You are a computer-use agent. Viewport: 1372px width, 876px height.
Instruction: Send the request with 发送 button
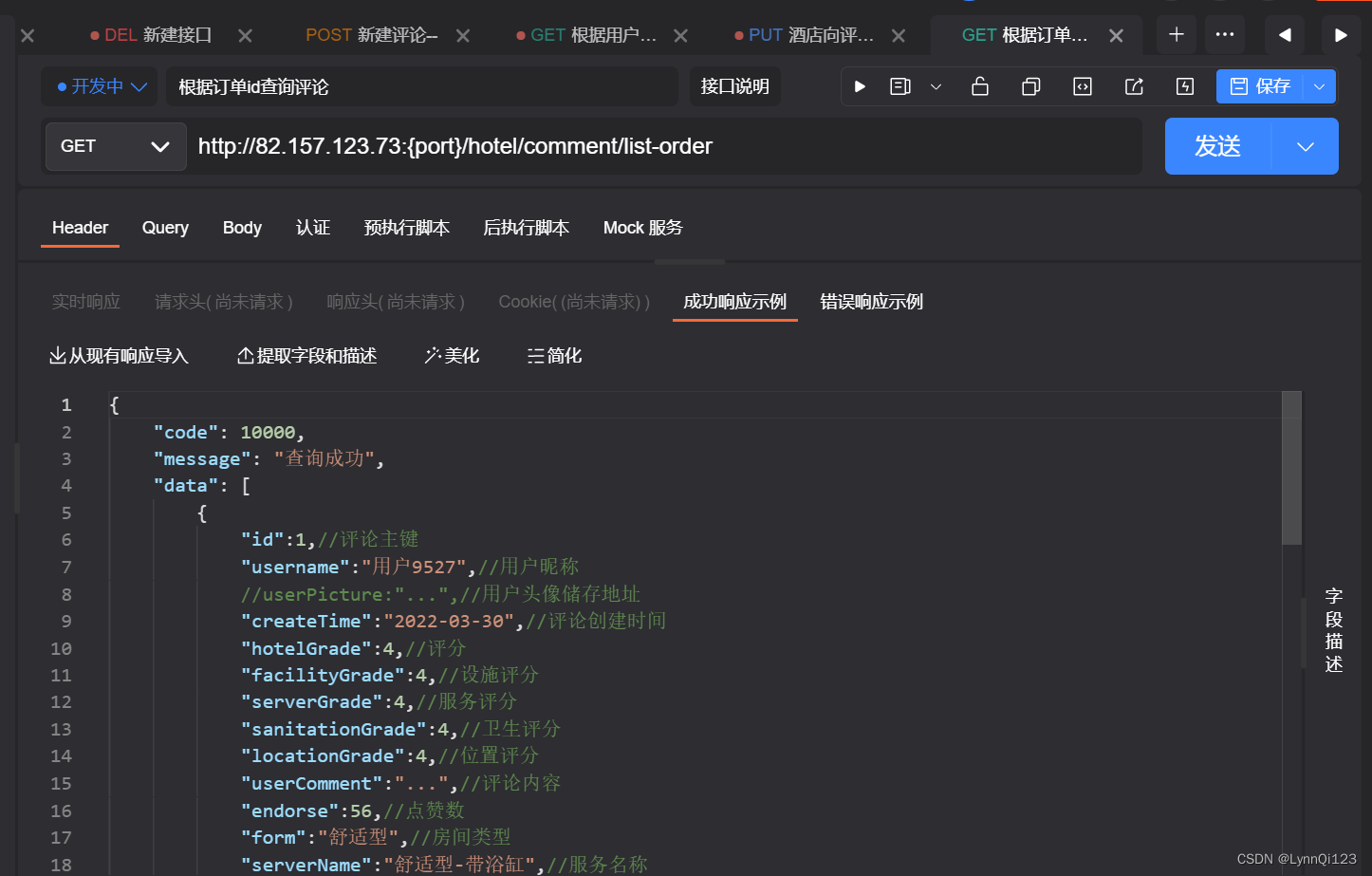tap(1218, 146)
